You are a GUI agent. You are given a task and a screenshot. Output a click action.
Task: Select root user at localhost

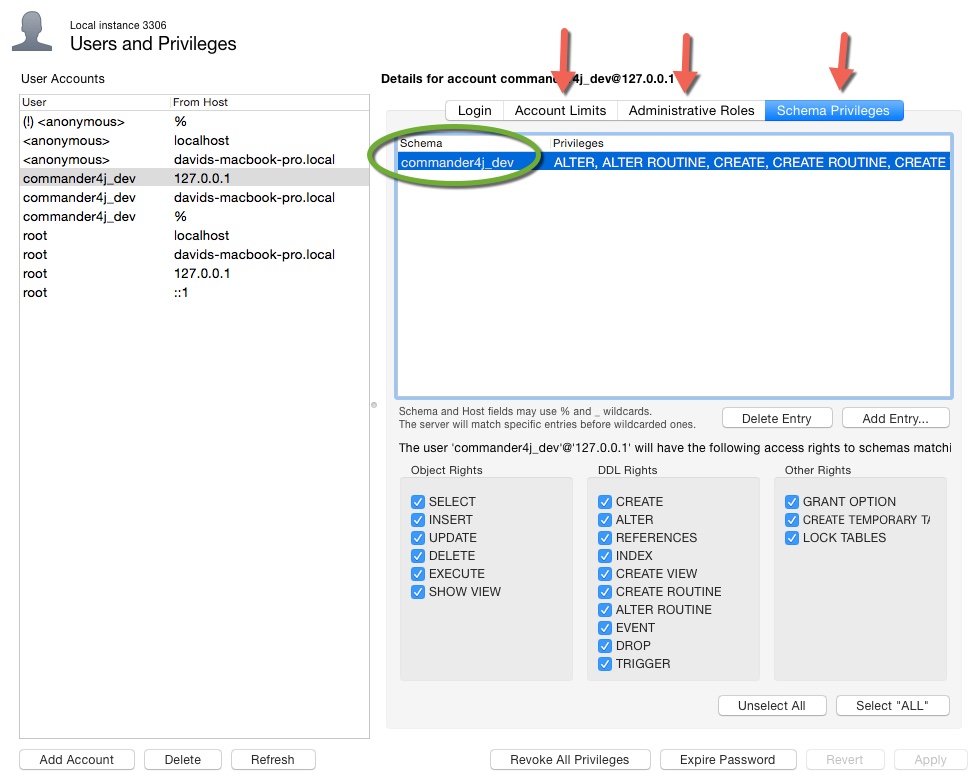(x=194, y=236)
